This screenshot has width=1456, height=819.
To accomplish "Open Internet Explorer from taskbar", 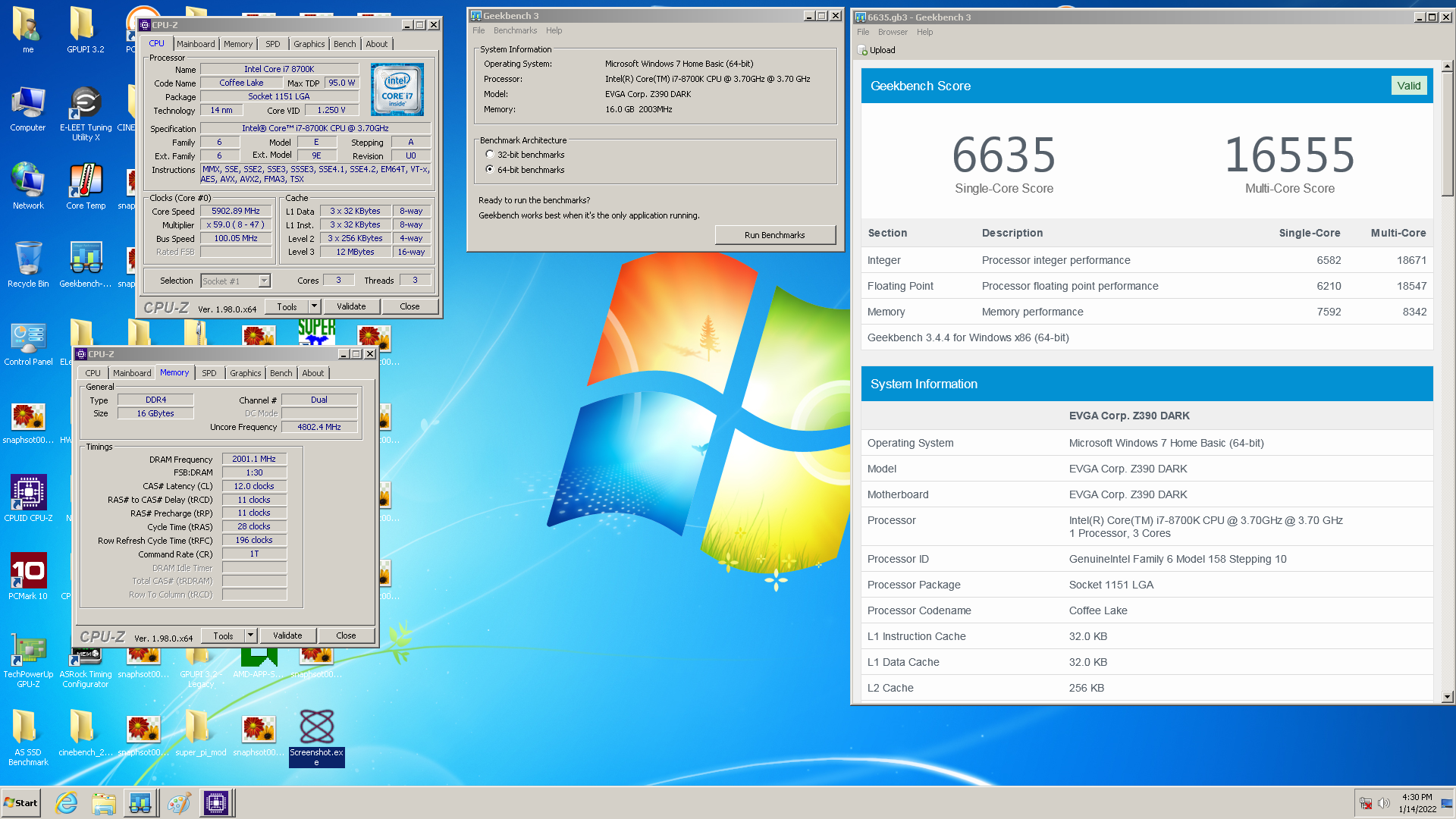I will click(67, 803).
